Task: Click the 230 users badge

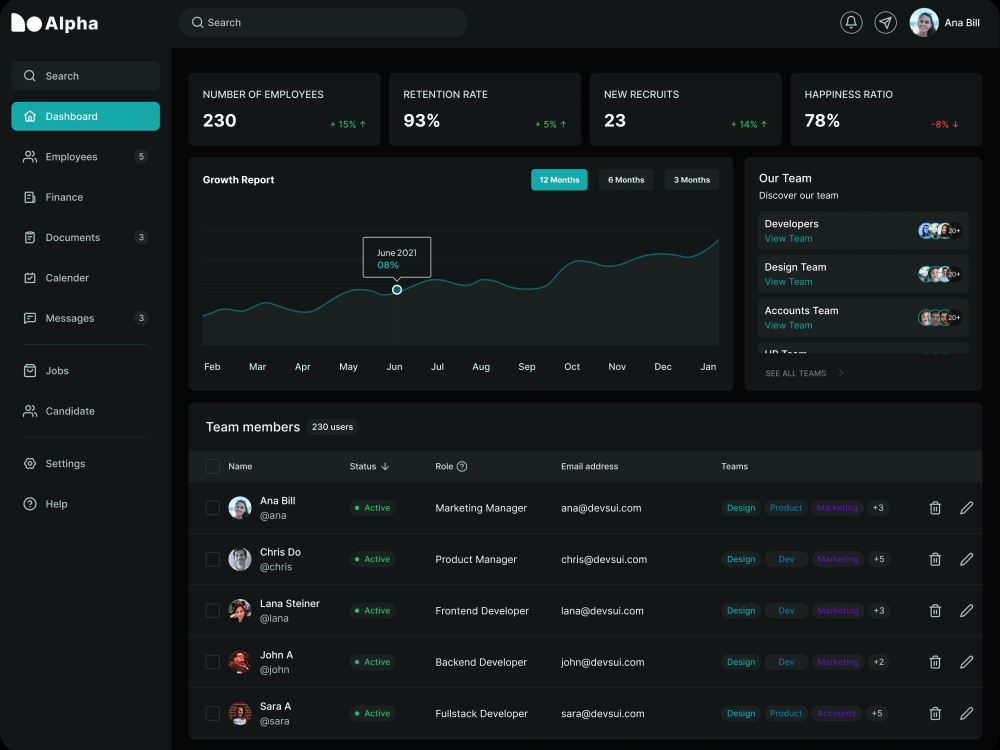Action: click(x=332, y=427)
